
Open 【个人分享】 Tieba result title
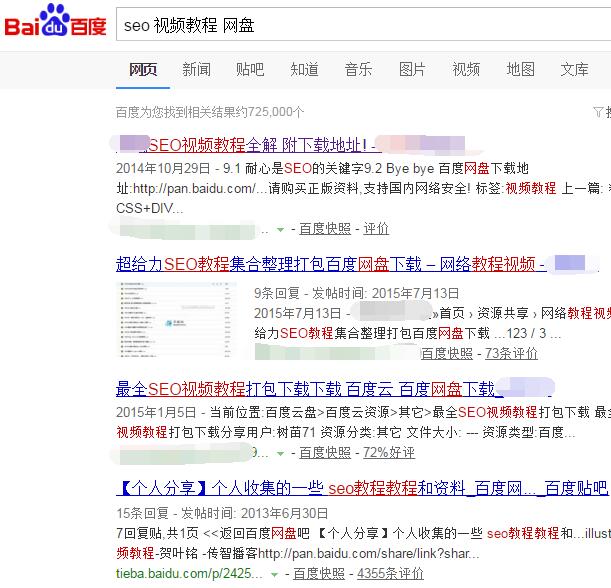(x=360, y=489)
